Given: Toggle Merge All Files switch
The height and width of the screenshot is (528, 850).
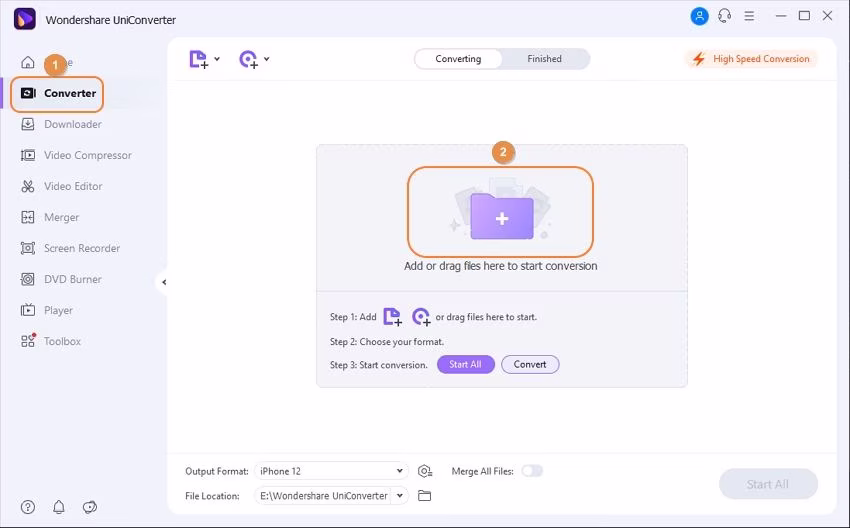Looking at the screenshot, I should 532,471.
